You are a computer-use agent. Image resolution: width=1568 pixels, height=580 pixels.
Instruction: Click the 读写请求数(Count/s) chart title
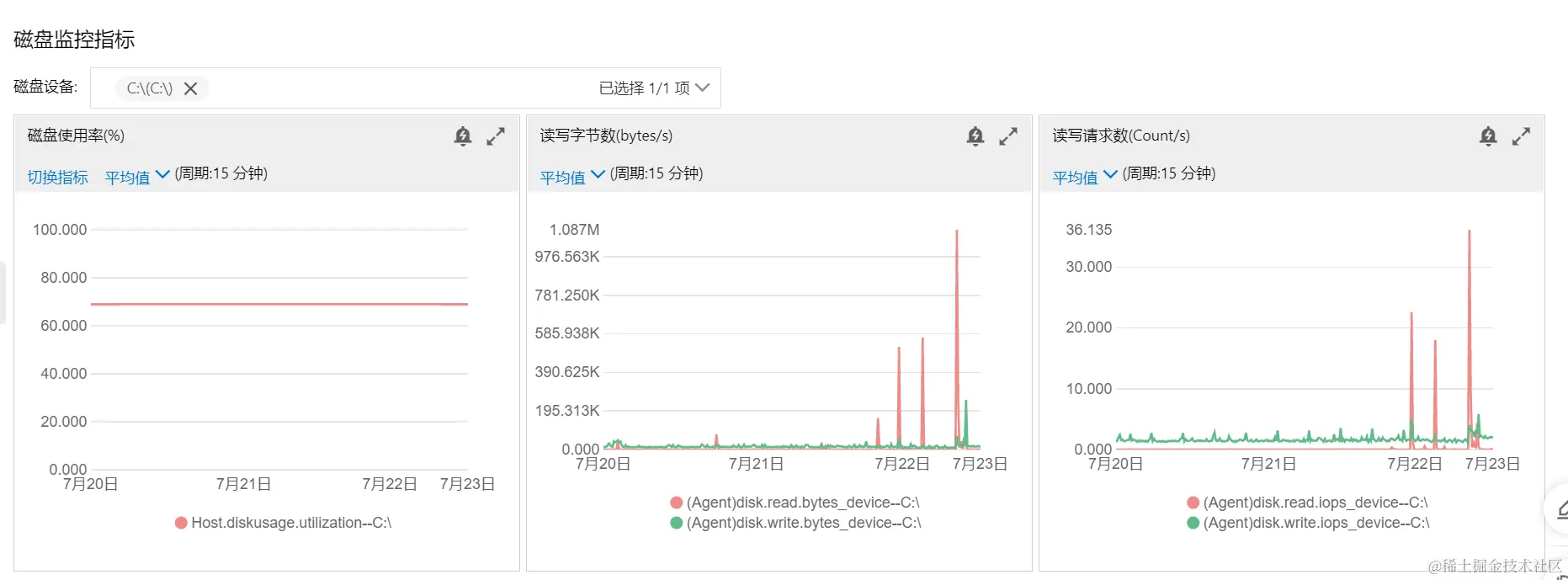coord(1121,136)
